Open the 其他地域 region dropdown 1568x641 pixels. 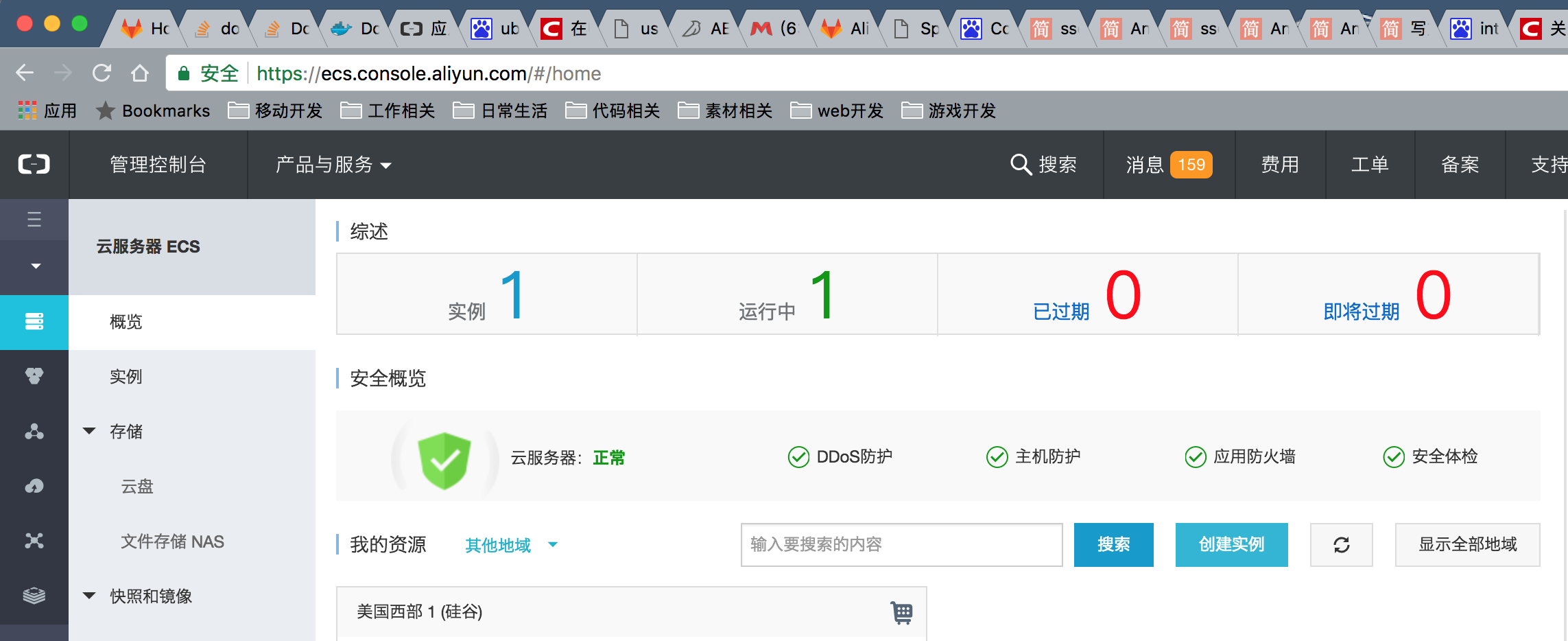click(x=512, y=545)
